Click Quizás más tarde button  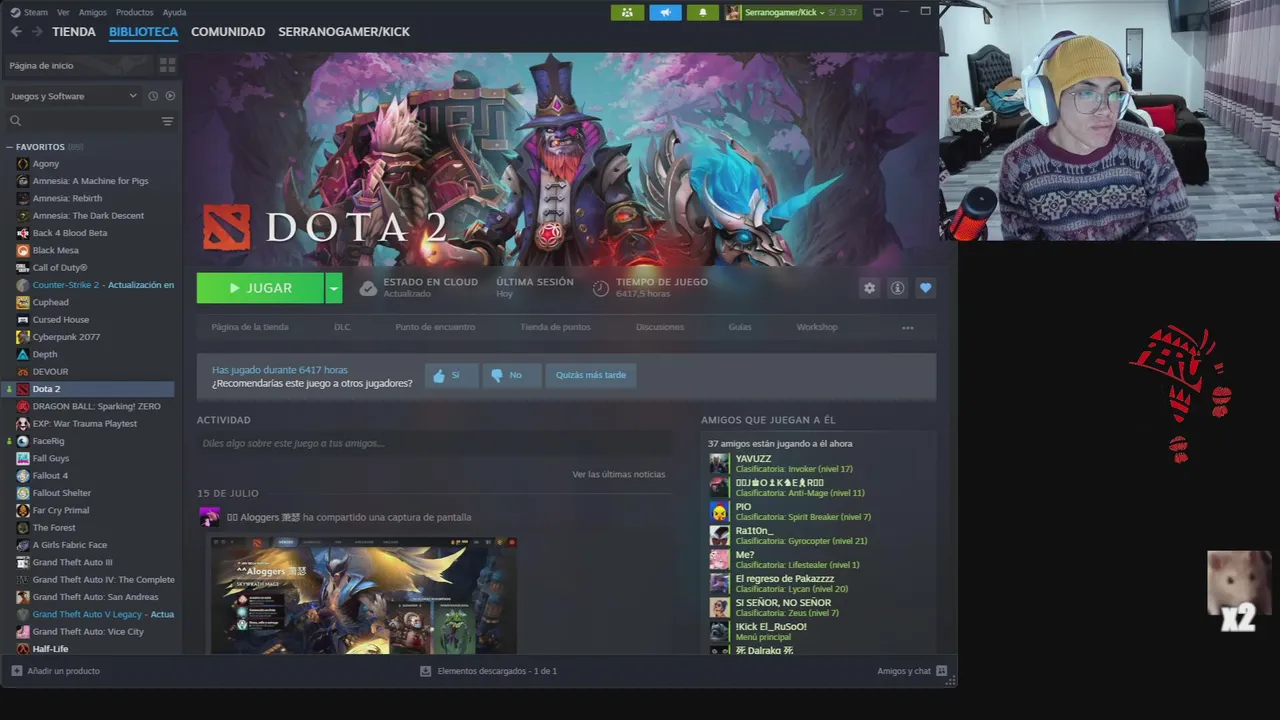pos(591,375)
